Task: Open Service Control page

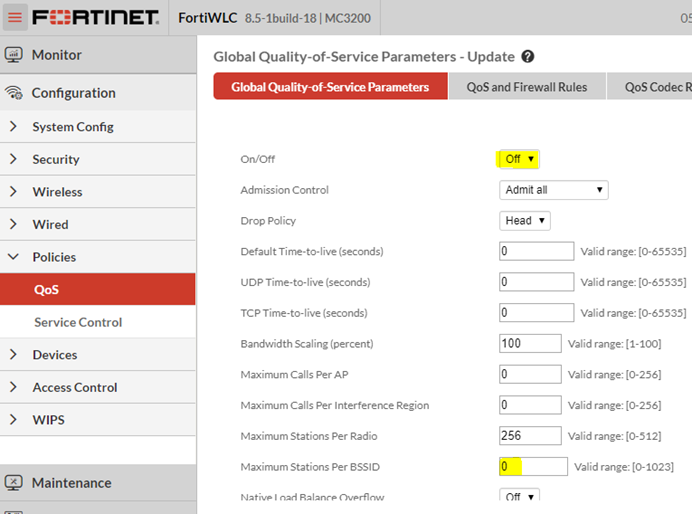Action: tap(78, 322)
